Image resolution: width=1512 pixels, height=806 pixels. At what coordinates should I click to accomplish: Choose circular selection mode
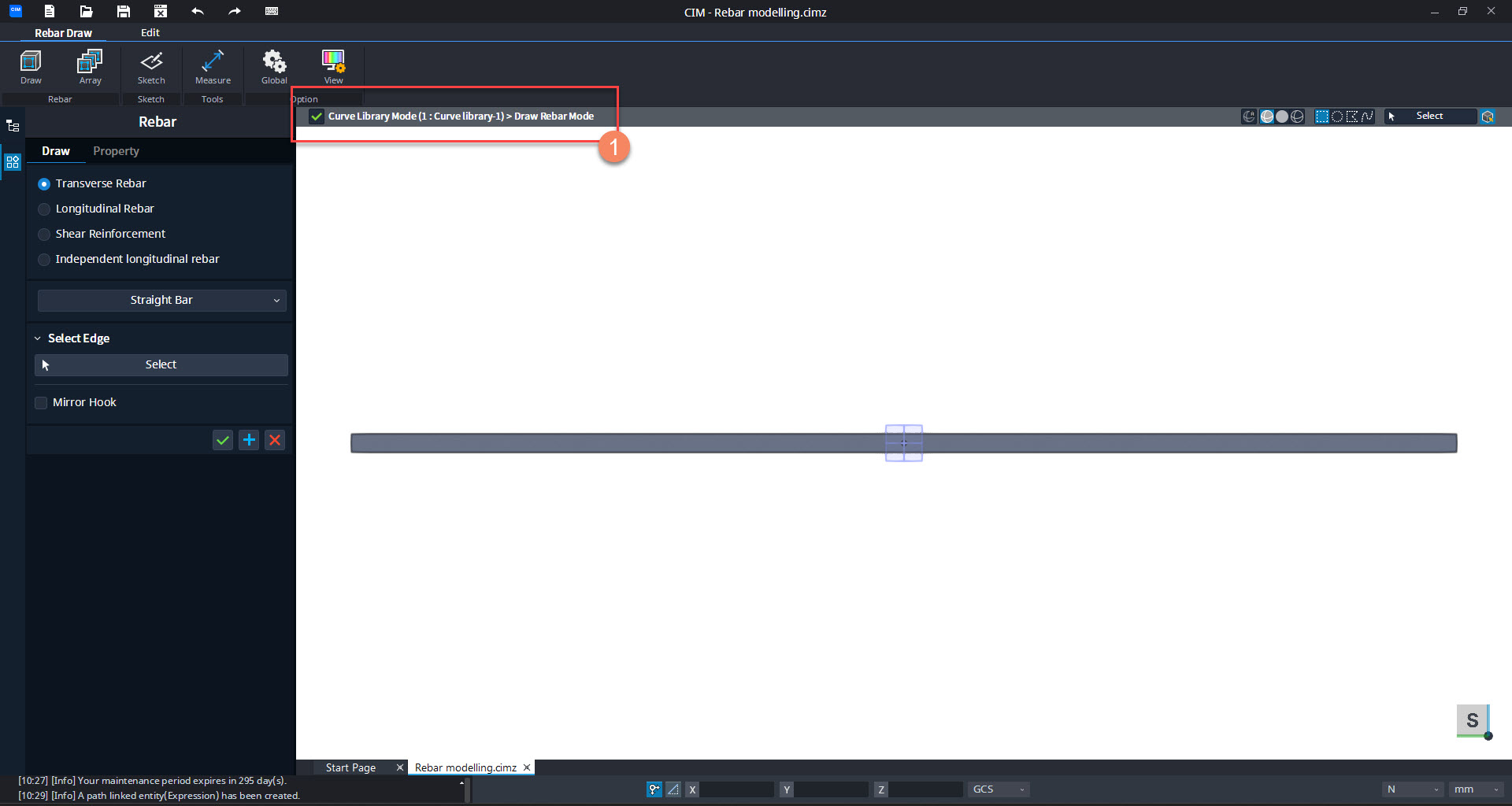[1337, 116]
